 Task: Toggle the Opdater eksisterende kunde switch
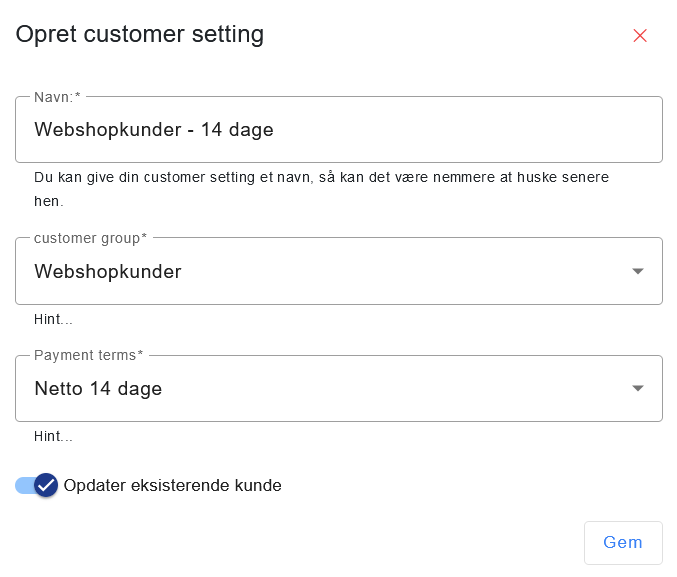tap(37, 486)
